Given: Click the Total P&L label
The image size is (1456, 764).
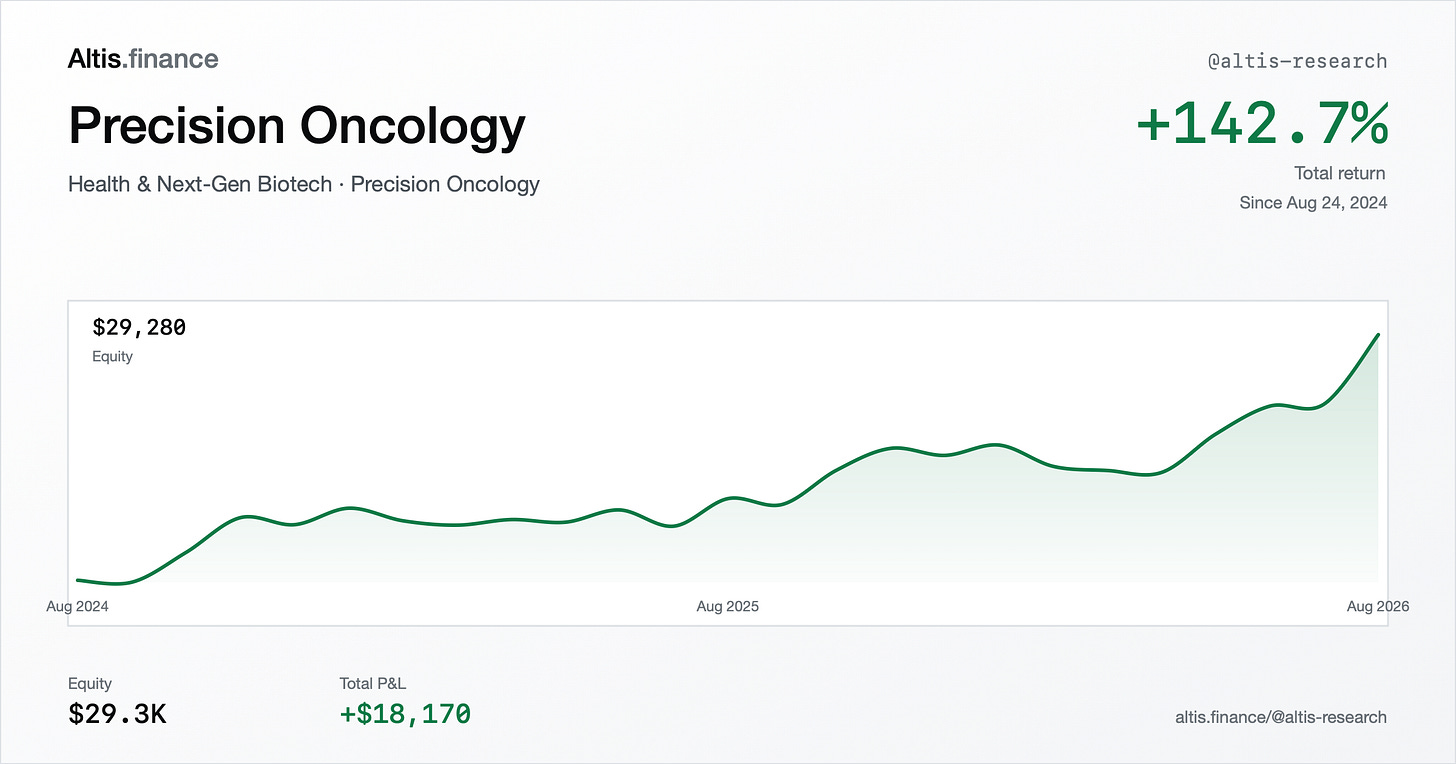Looking at the screenshot, I should pos(373,684).
